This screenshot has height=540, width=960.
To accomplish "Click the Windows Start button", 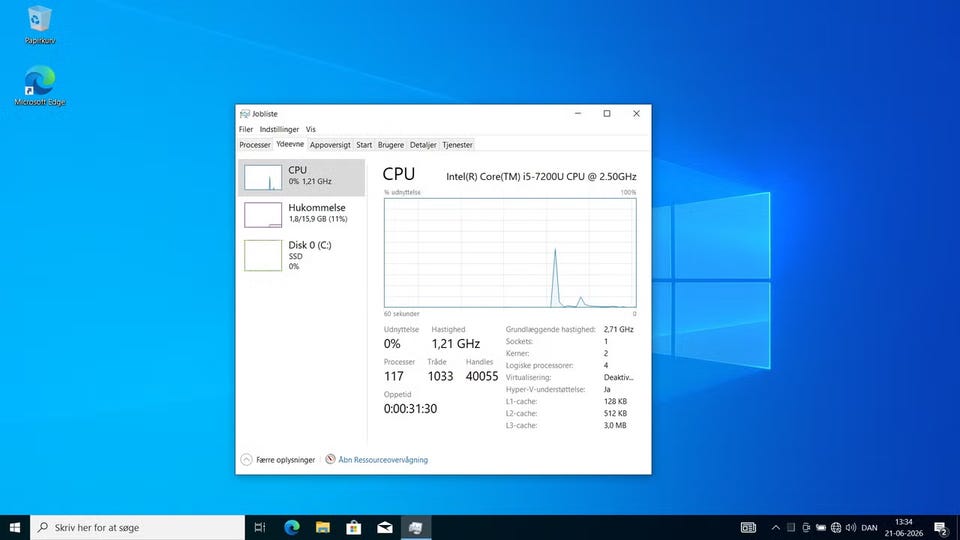I will 15,527.
